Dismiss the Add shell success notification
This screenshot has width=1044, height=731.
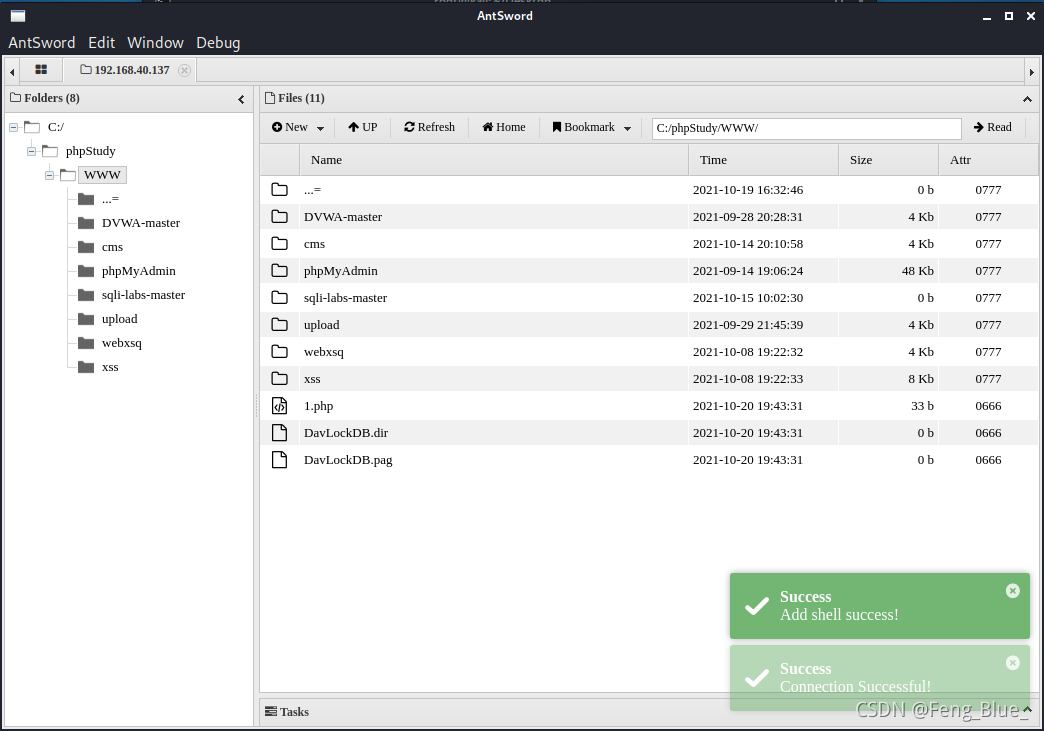(1013, 591)
